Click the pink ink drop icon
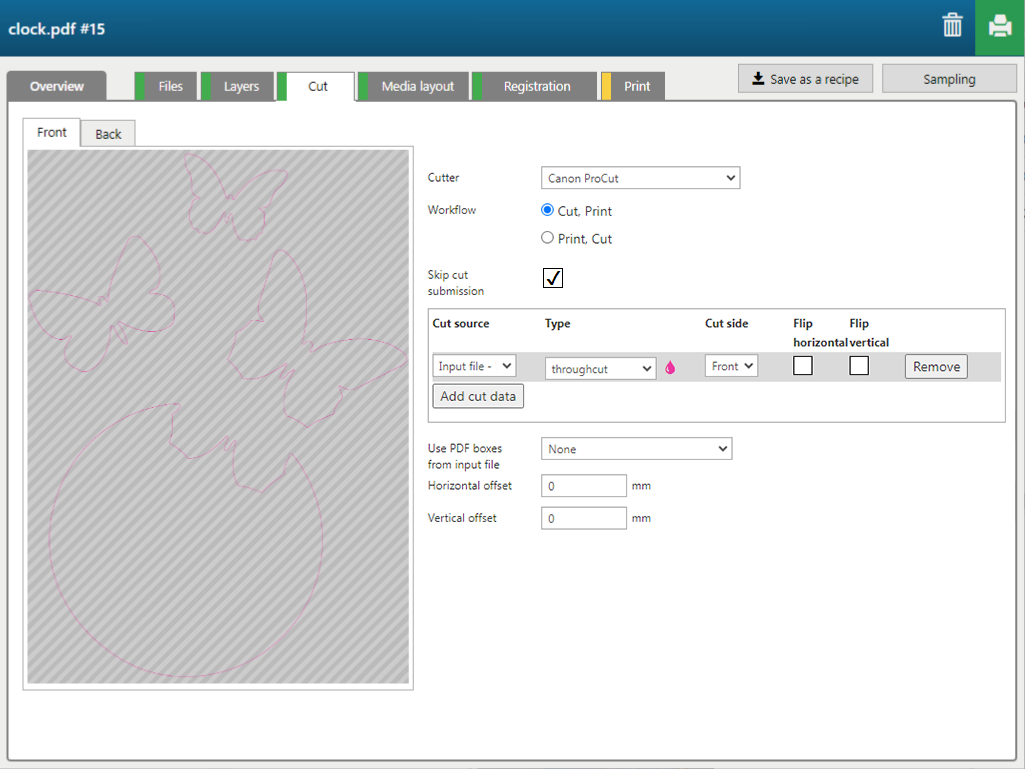Viewport: 1025px width, 769px height. [x=670, y=368]
